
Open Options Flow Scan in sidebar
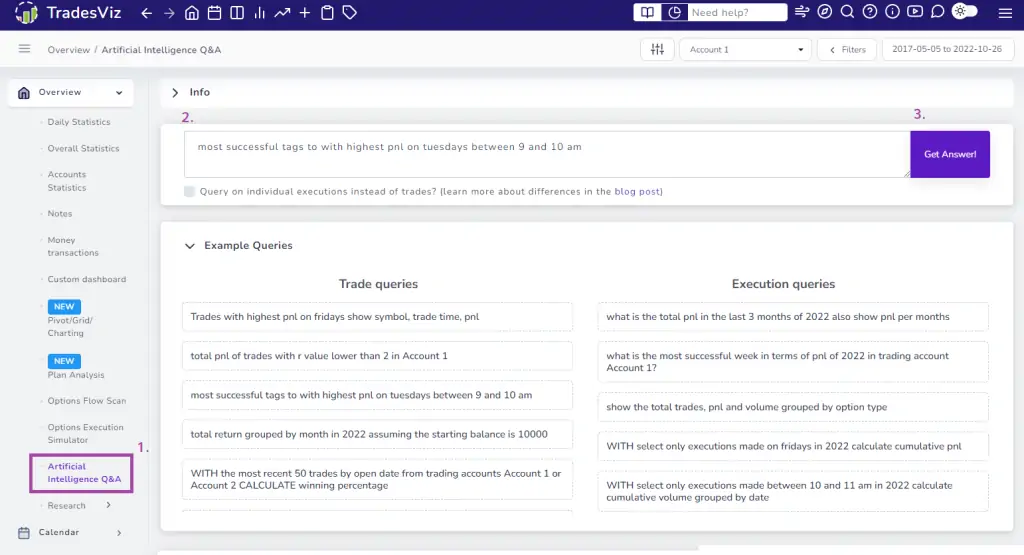point(86,401)
